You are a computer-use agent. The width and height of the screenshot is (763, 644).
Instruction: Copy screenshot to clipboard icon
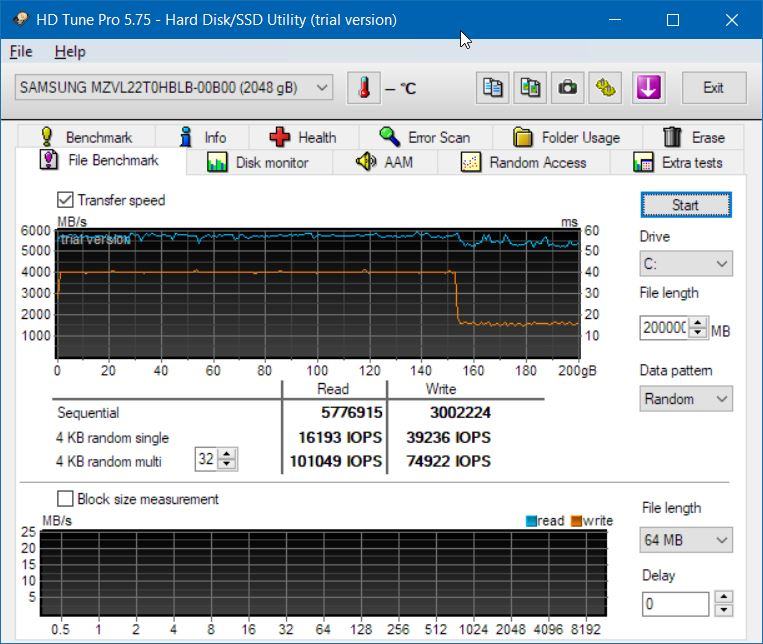[530, 88]
